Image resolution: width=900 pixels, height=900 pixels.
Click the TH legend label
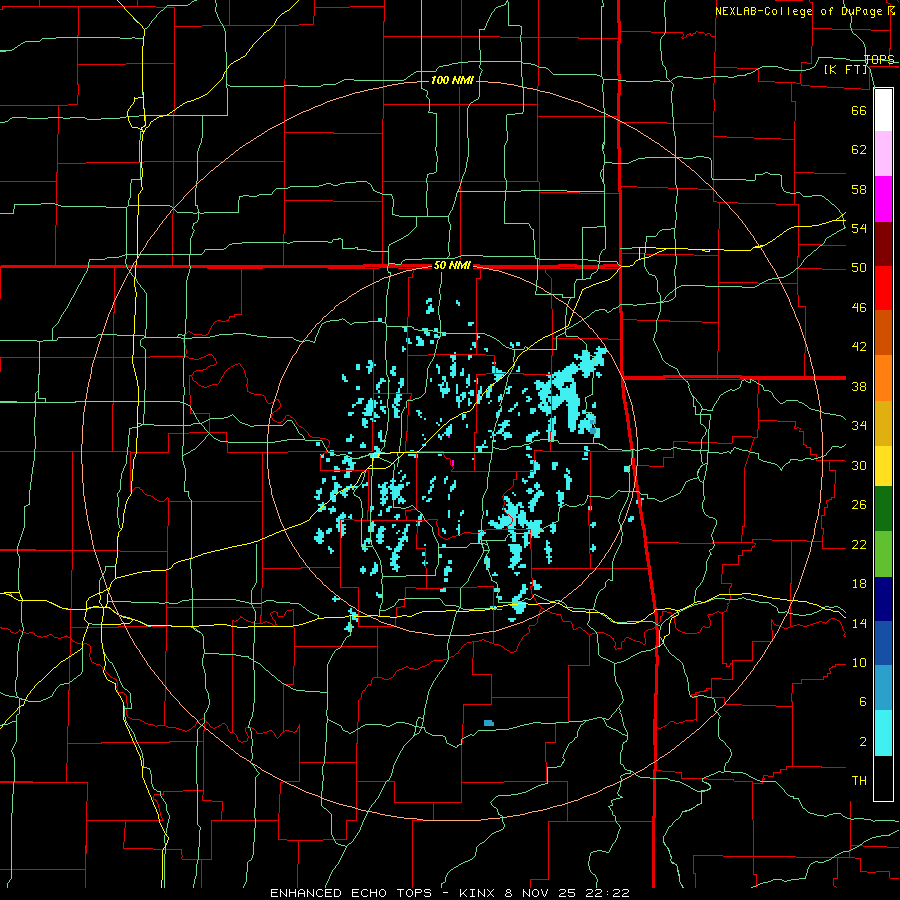tap(859, 781)
